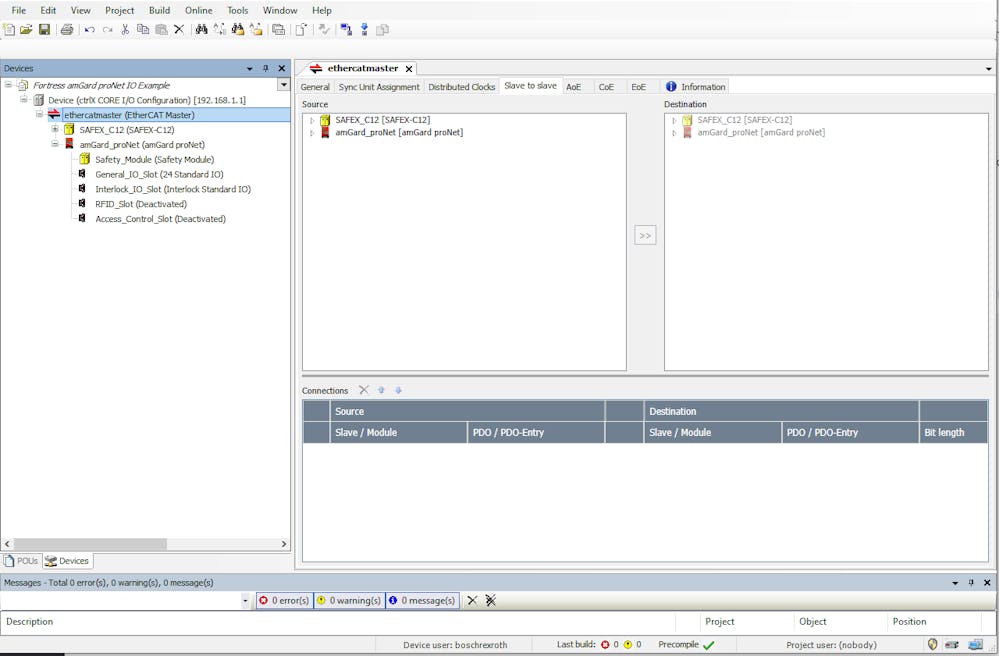Switch to the Sync Unit Assignment tab

(379, 87)
